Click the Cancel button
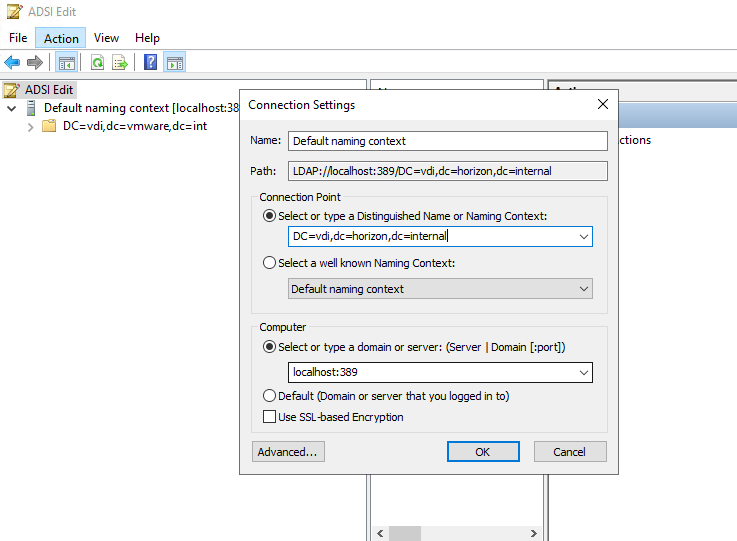737x541 pixels. pos(570,452)
